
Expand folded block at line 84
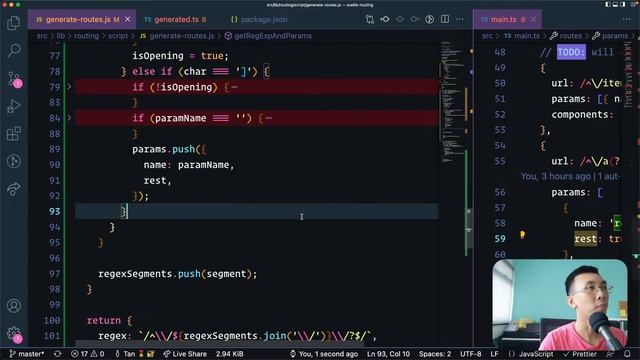(69, 118)
